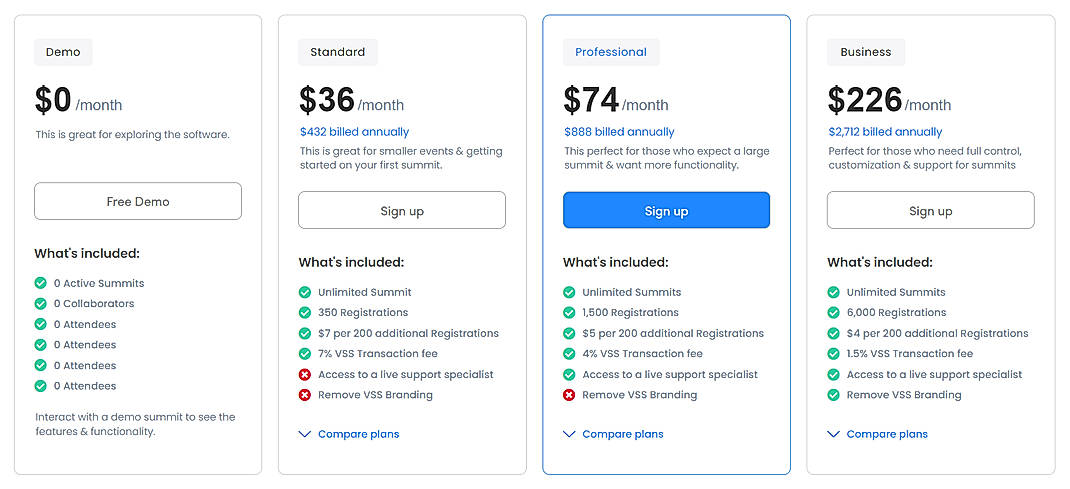The height and width of the screenshot is (489, 1070).
Task: Select the Business plan label tag
Action: [866, 52]
